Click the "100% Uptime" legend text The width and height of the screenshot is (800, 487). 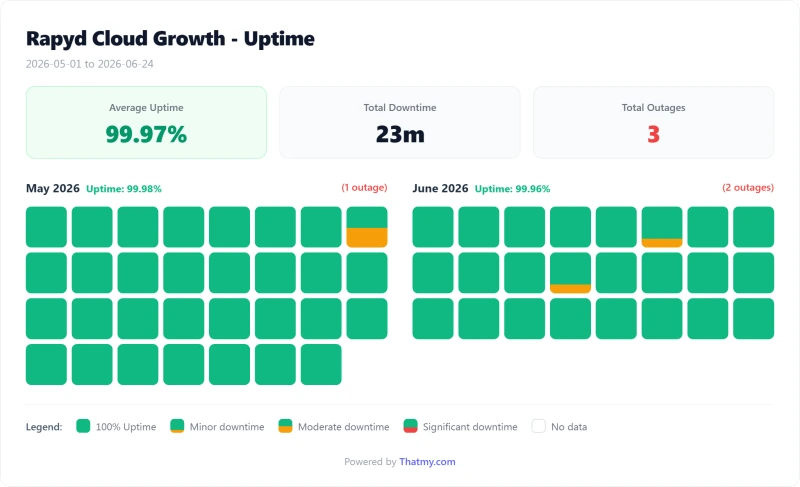click(126, 427)
